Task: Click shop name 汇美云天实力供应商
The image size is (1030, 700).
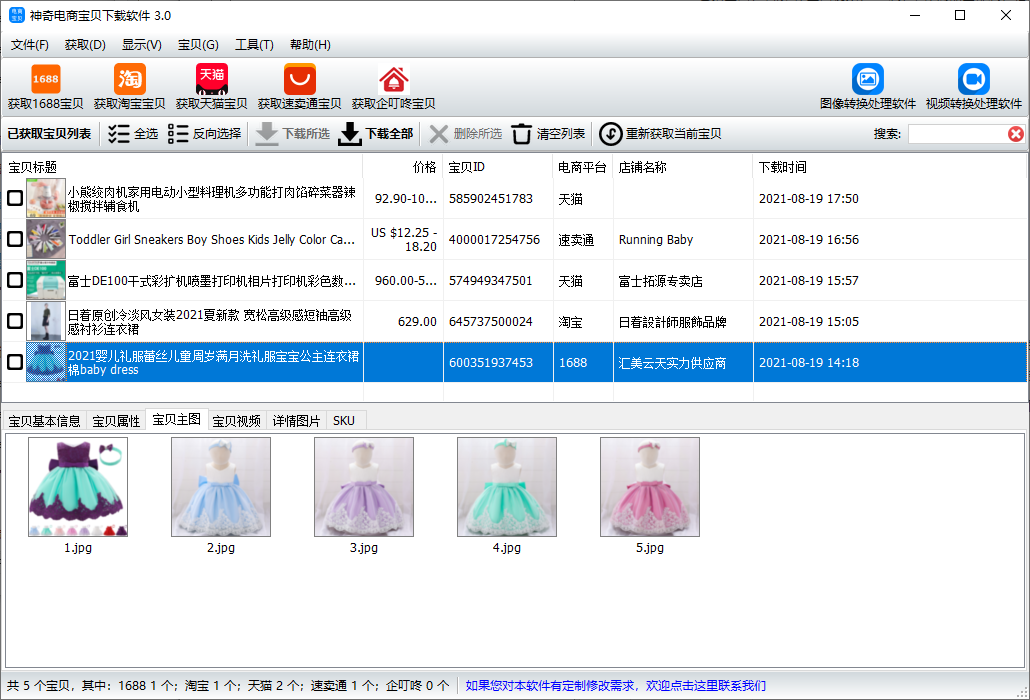Action: (x=672, y=362)
